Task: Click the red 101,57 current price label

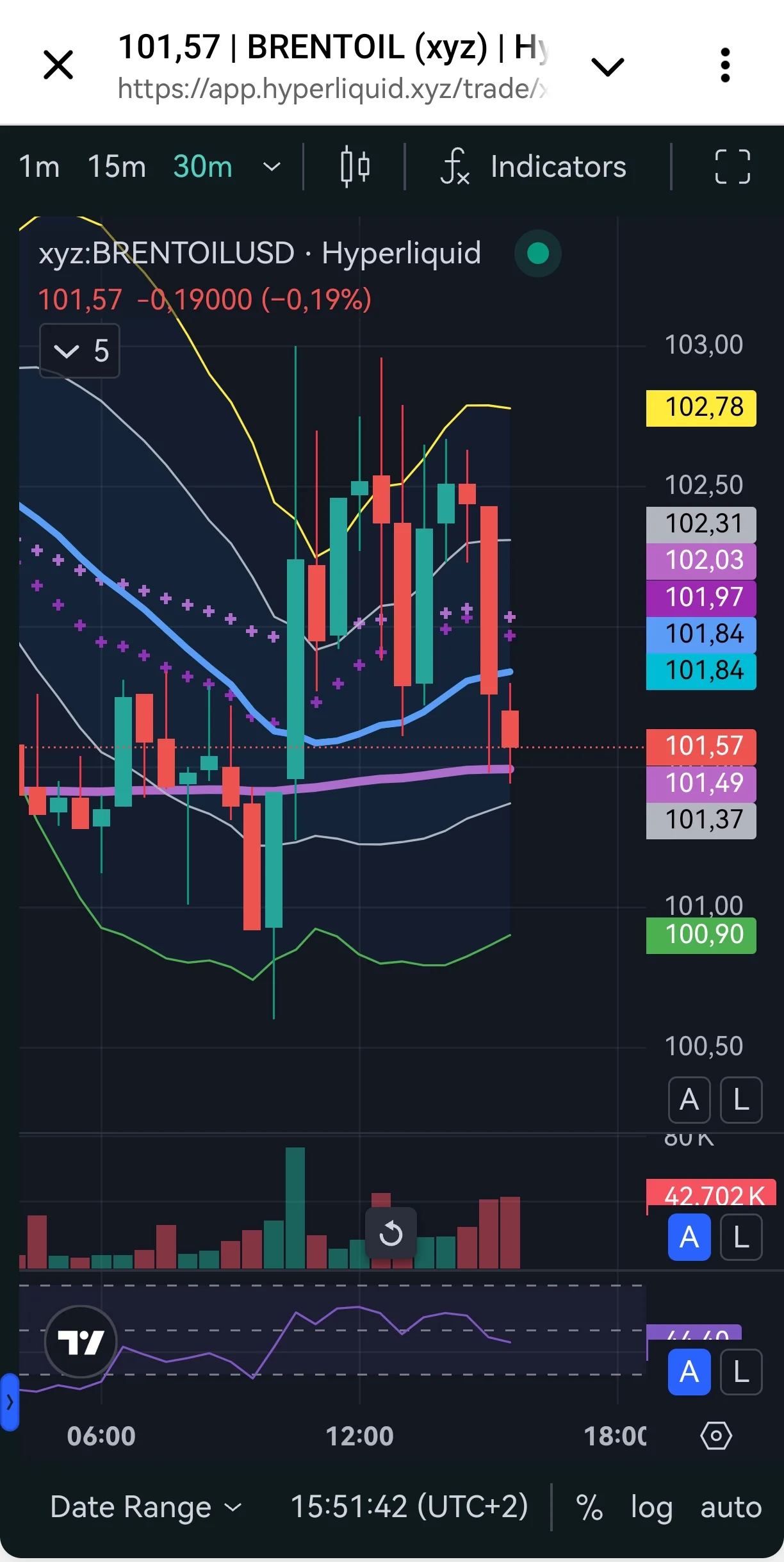Action: pos(701,747)
